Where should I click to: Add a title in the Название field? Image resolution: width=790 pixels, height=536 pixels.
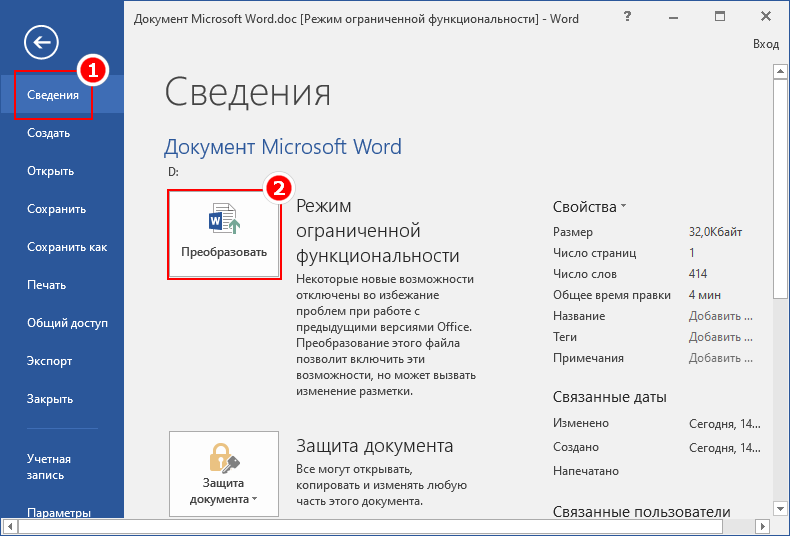click(720, 316)
